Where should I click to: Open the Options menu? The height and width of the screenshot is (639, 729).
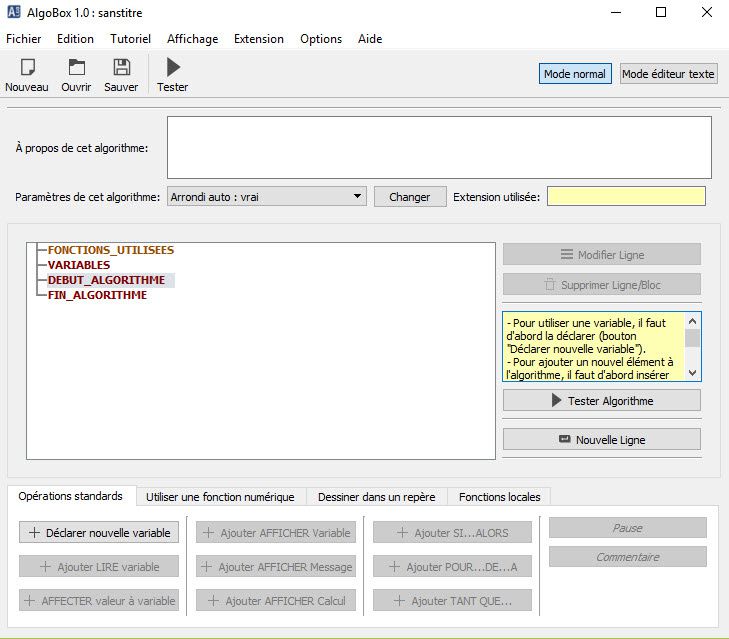tap(321, 39)
